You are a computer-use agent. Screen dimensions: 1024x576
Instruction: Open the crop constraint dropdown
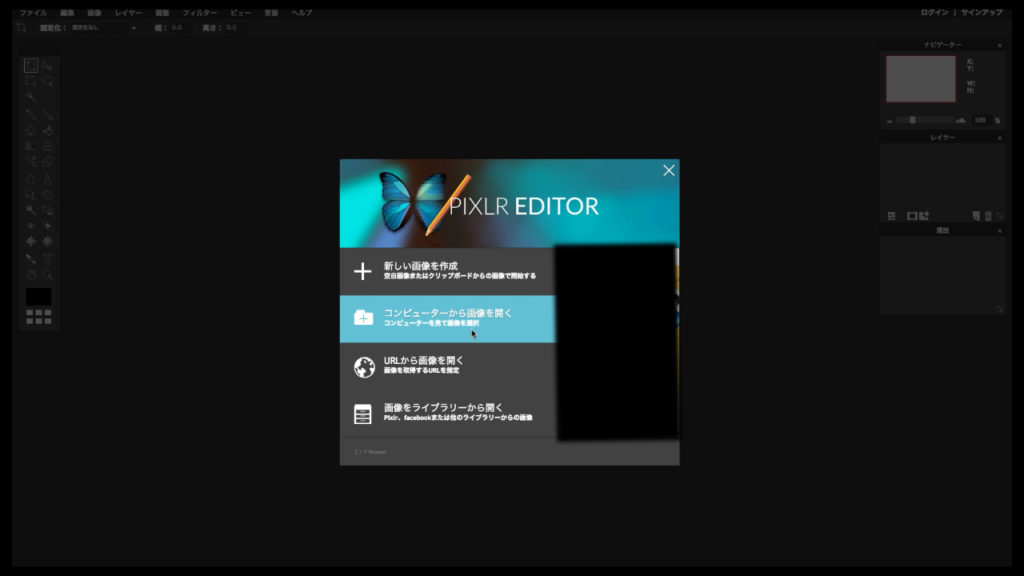[x=104, y=28]
